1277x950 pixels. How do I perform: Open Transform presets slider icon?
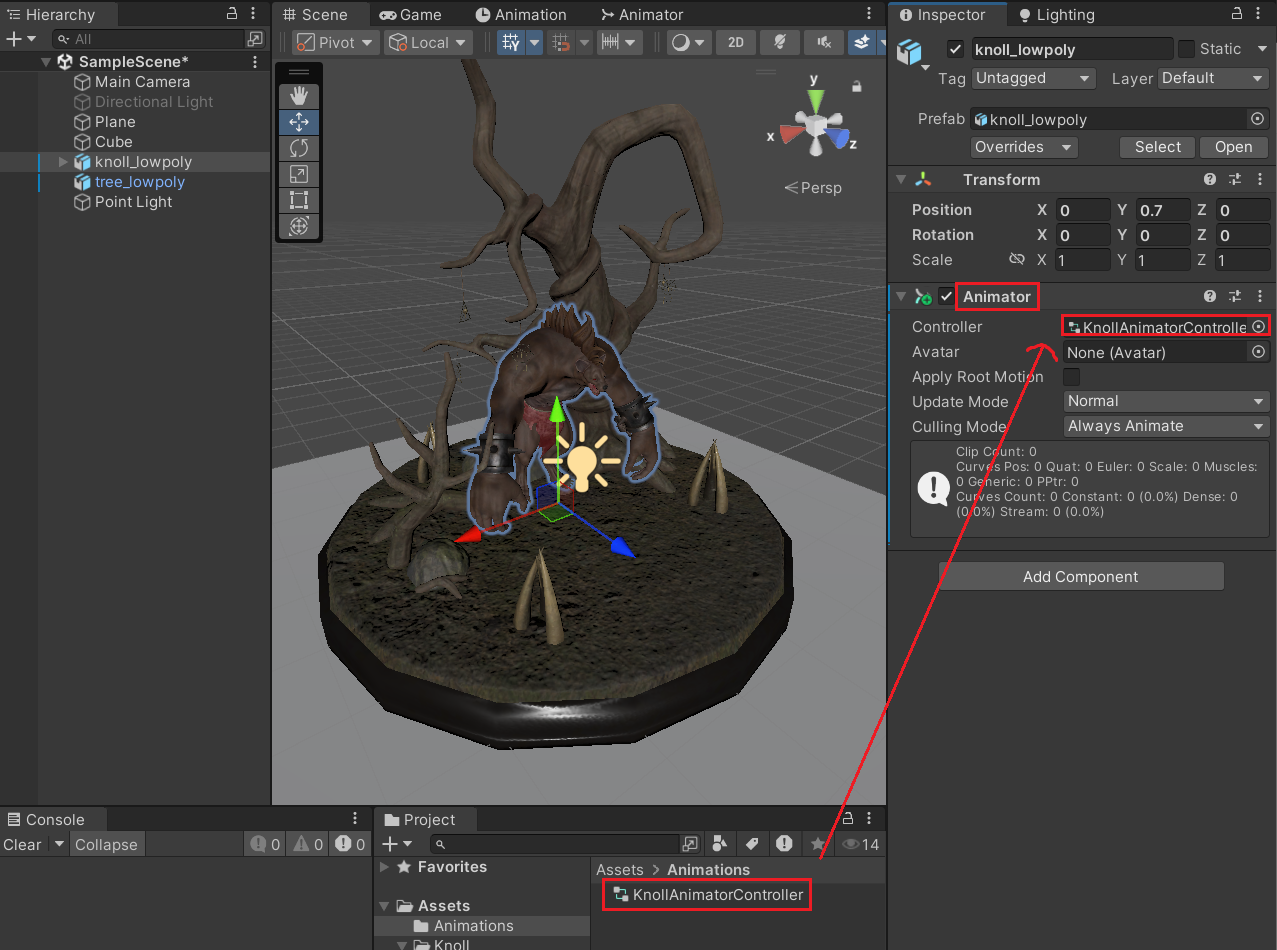(x=1235, y=180)
